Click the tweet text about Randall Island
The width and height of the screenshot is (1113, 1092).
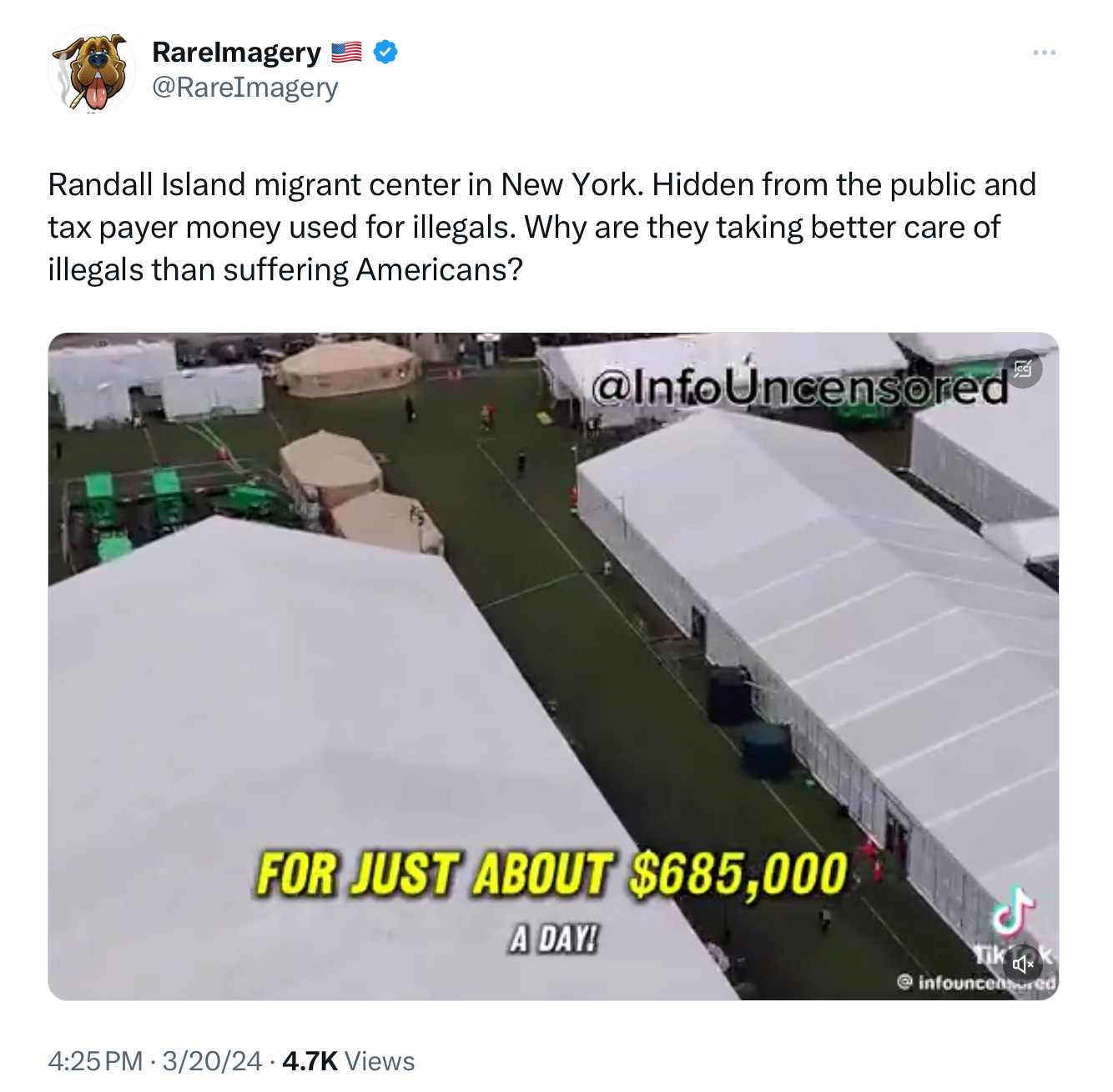point(542,227)
